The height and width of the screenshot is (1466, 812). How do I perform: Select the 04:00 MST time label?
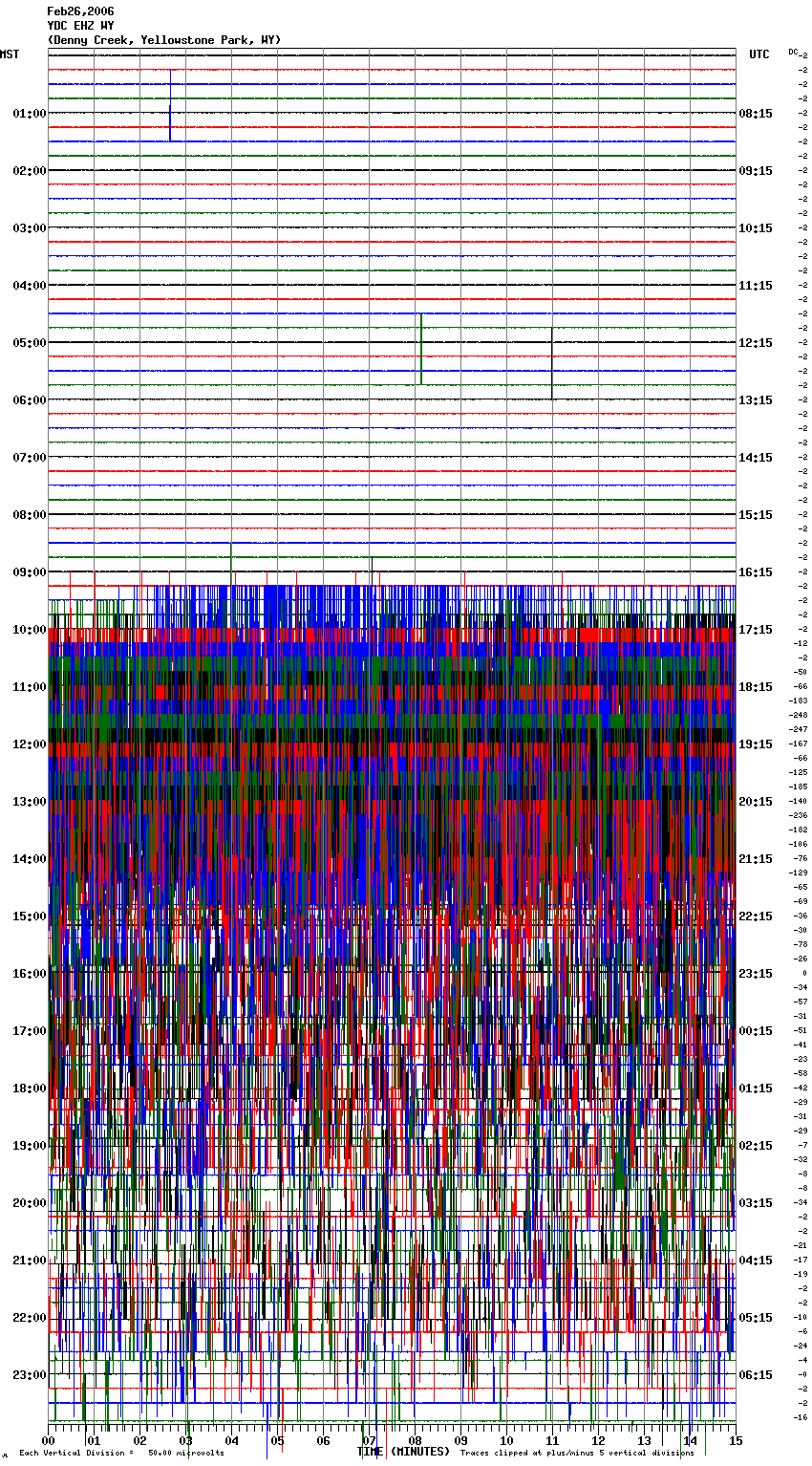click(x=29, y=285)
